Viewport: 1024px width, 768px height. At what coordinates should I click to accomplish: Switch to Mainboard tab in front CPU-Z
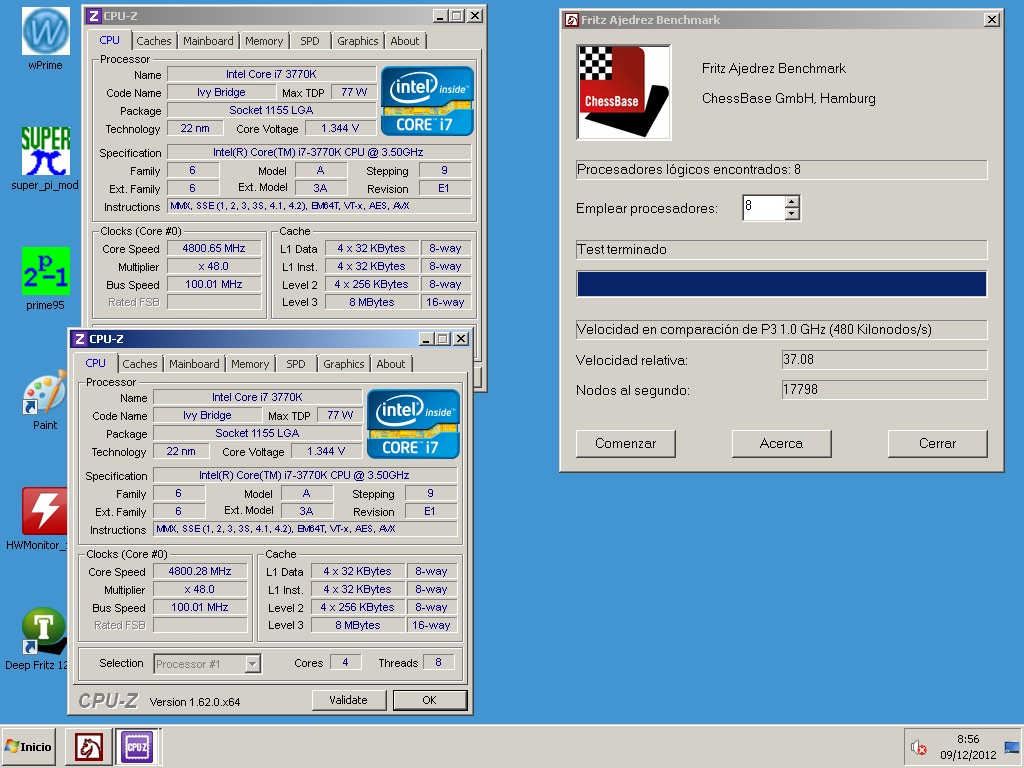pos(195,364)
